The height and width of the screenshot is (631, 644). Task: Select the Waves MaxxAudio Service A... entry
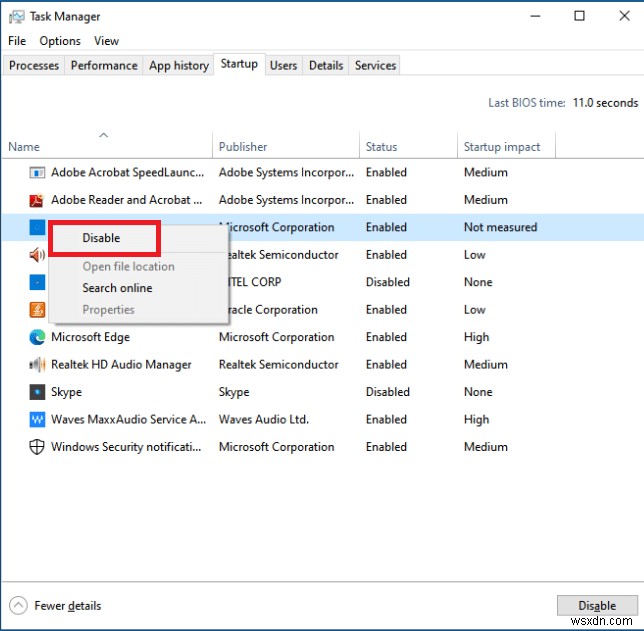[128, 419]
